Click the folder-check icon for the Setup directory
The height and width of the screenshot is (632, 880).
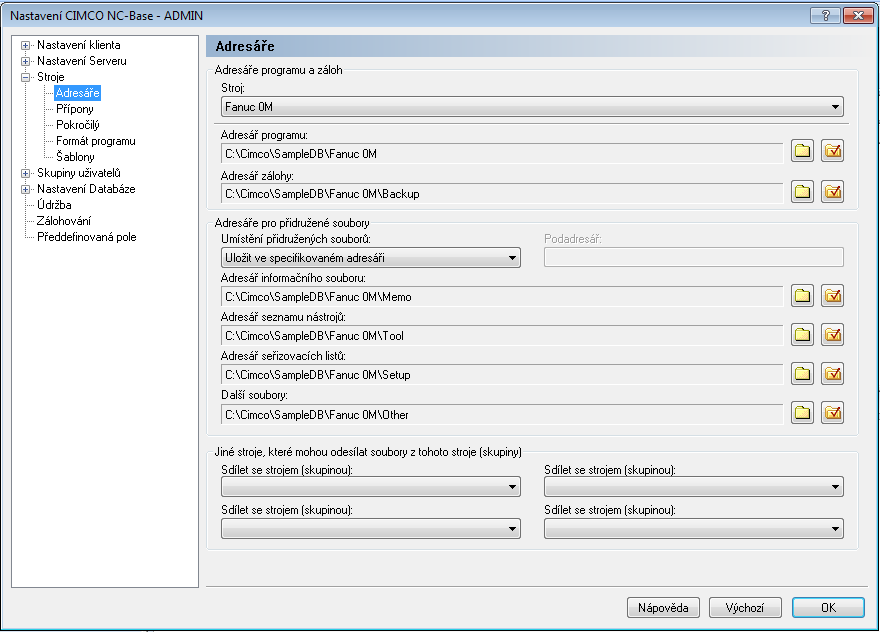(x=833, y=373)
